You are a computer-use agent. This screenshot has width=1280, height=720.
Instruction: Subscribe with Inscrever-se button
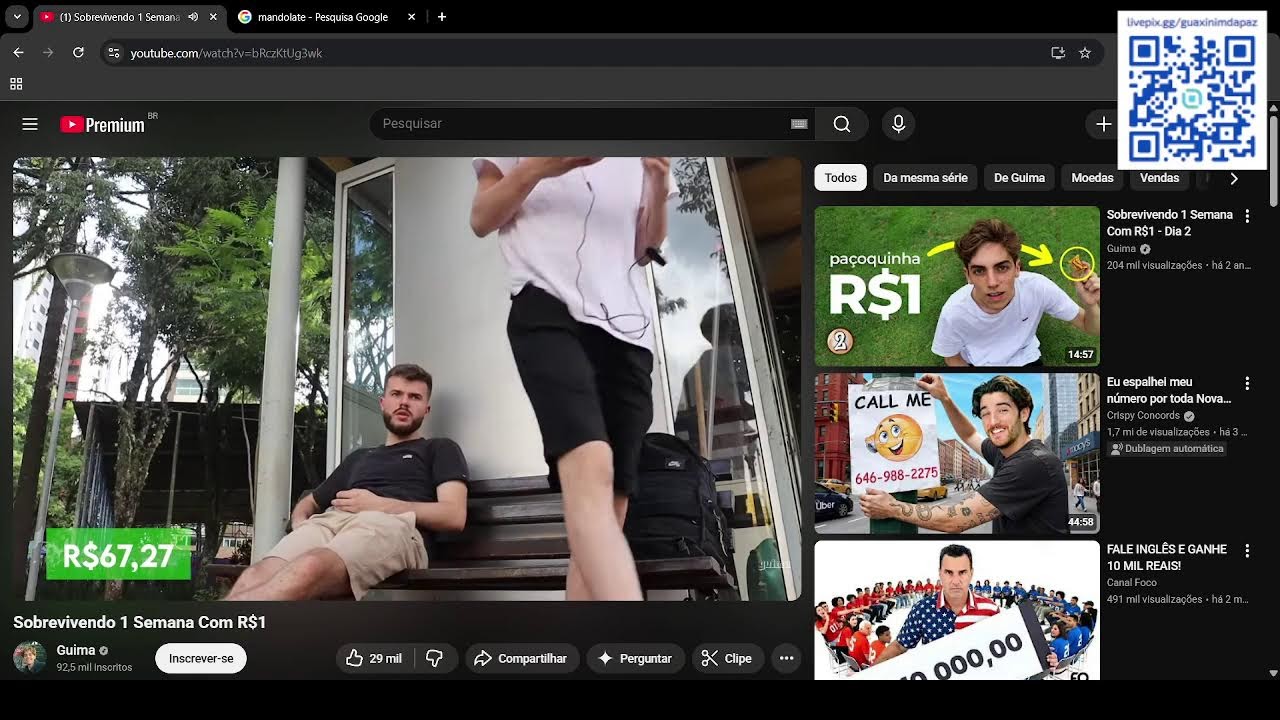point(201,658)
